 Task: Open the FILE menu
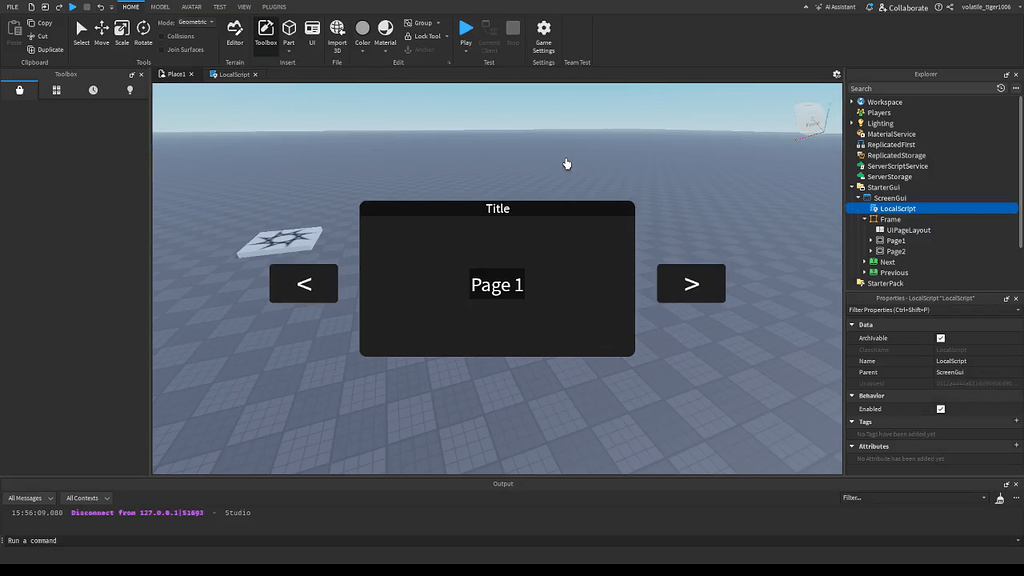(12, 7)
